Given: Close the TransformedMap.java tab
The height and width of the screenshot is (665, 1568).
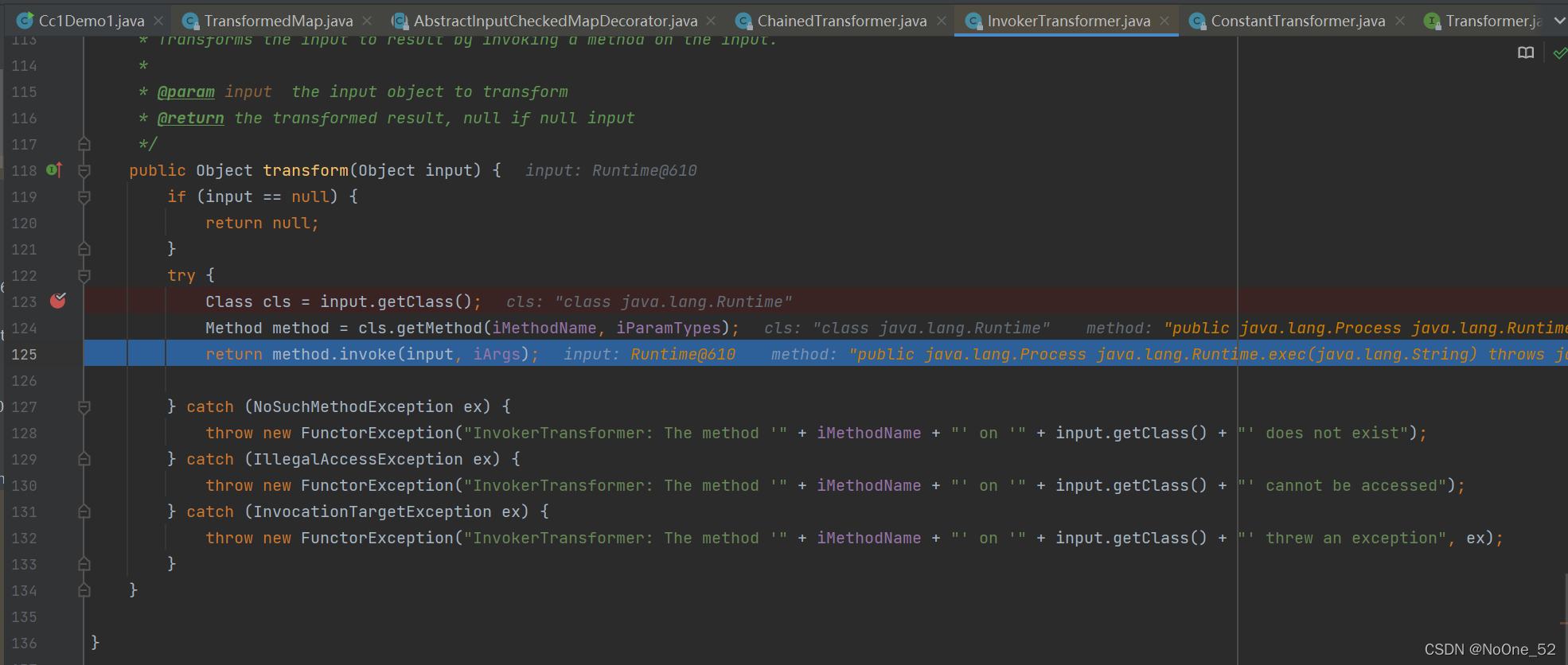Looking at the screenshot, I should 367,21.
